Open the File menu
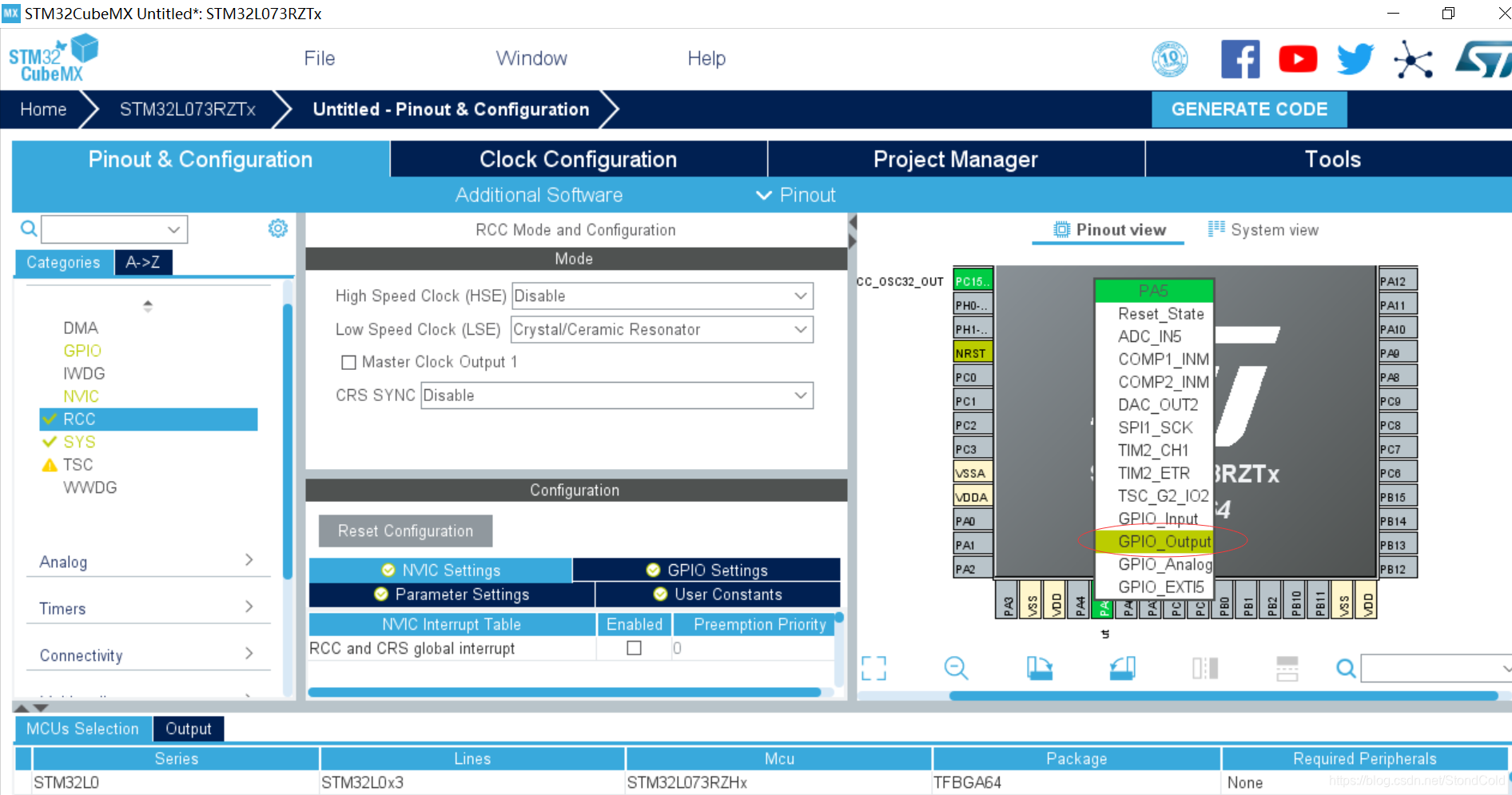 [x=319, y=58]
